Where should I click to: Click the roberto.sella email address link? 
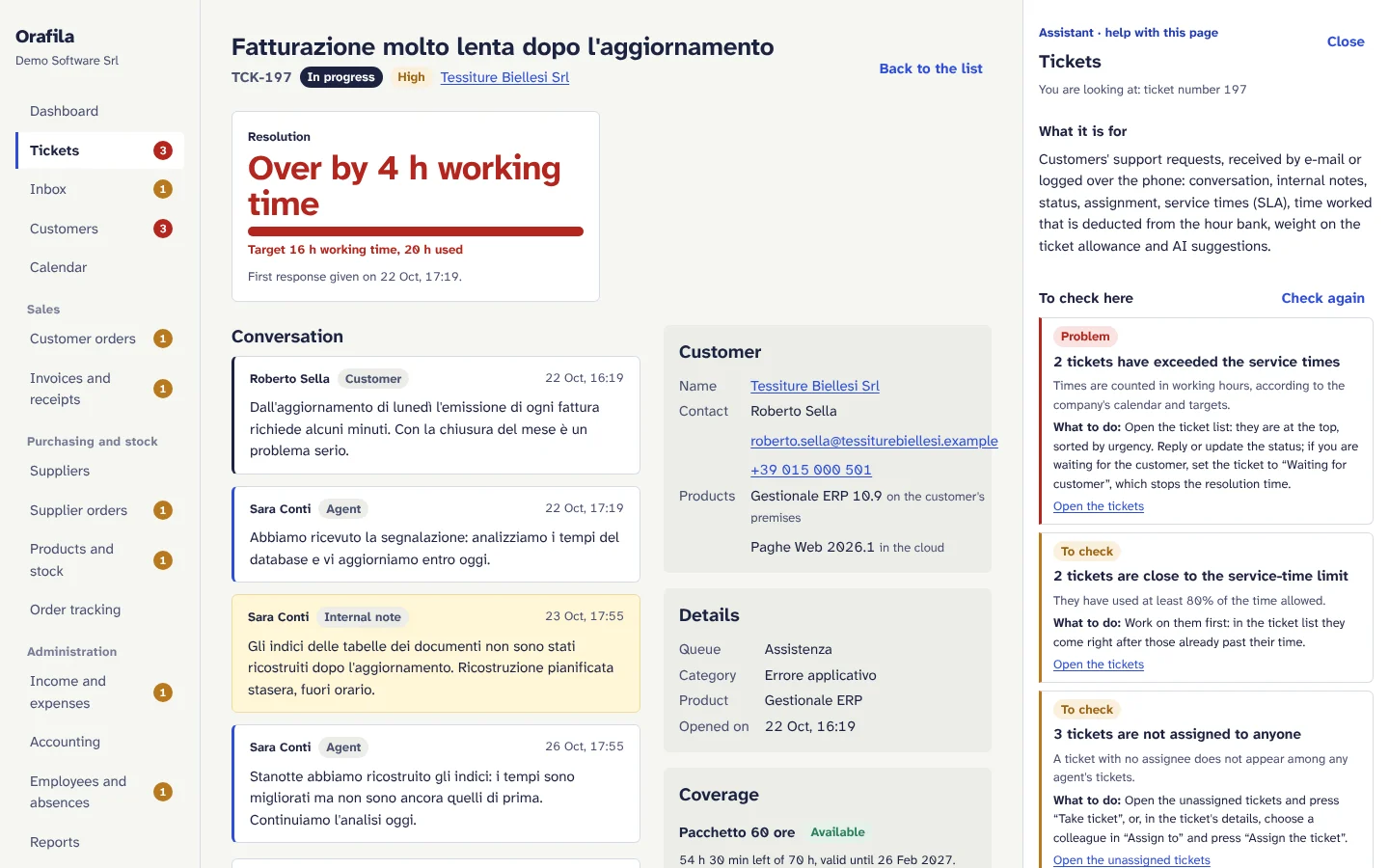point(874,441)
